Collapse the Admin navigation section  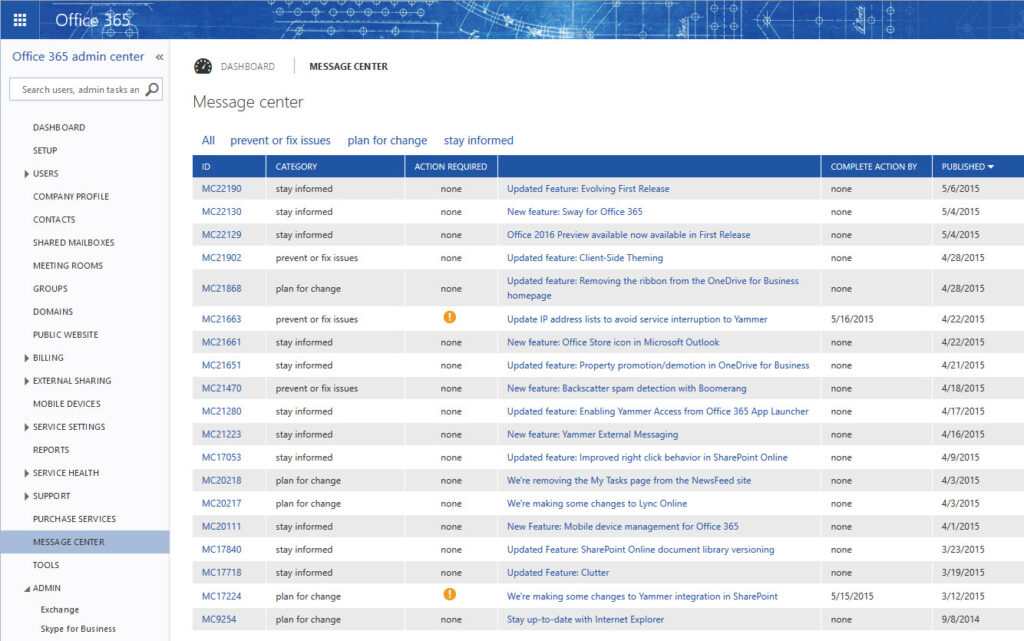[27, 589]
